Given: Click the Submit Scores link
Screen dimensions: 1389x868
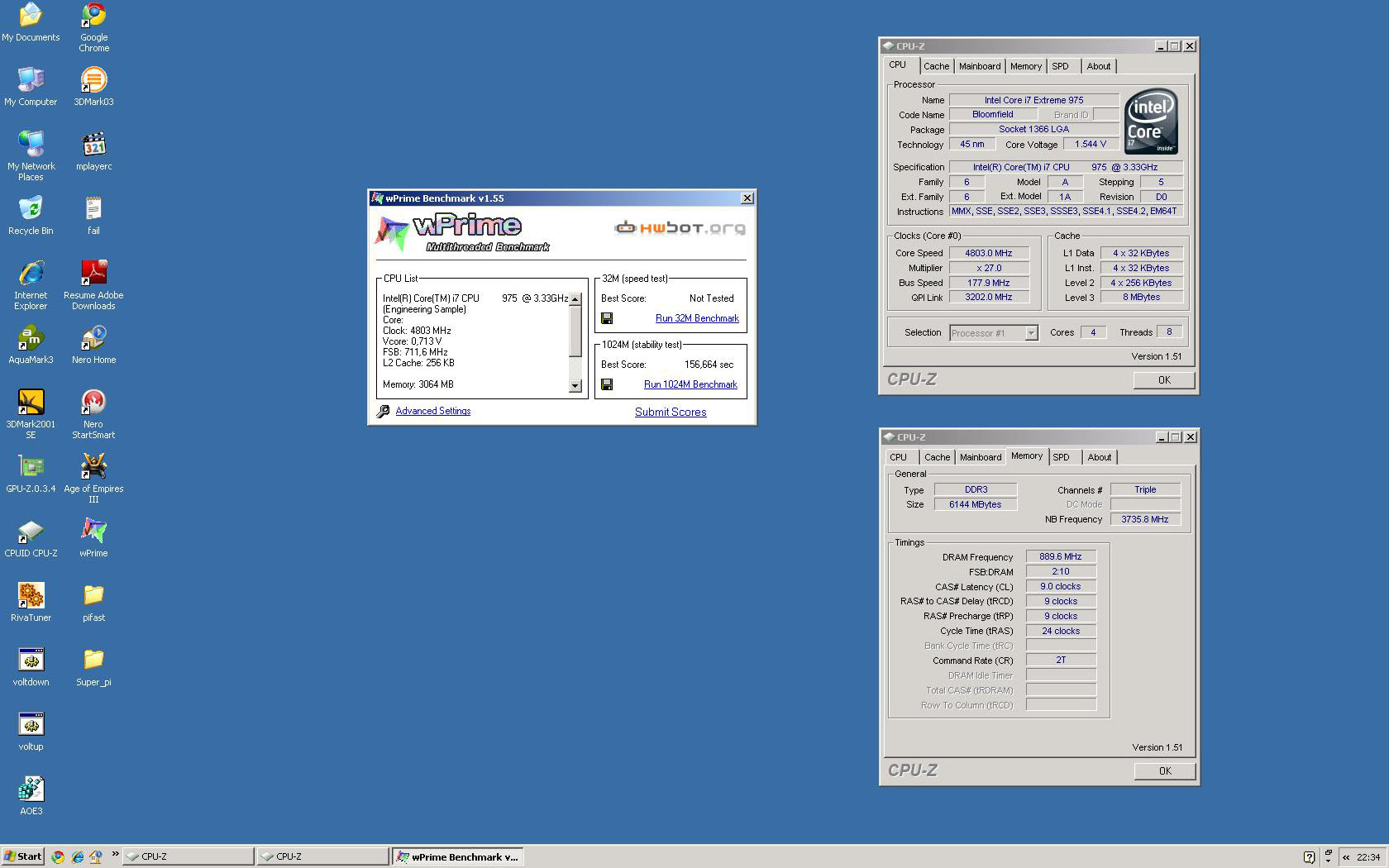Looking at the screenshot, I should 671,412.
